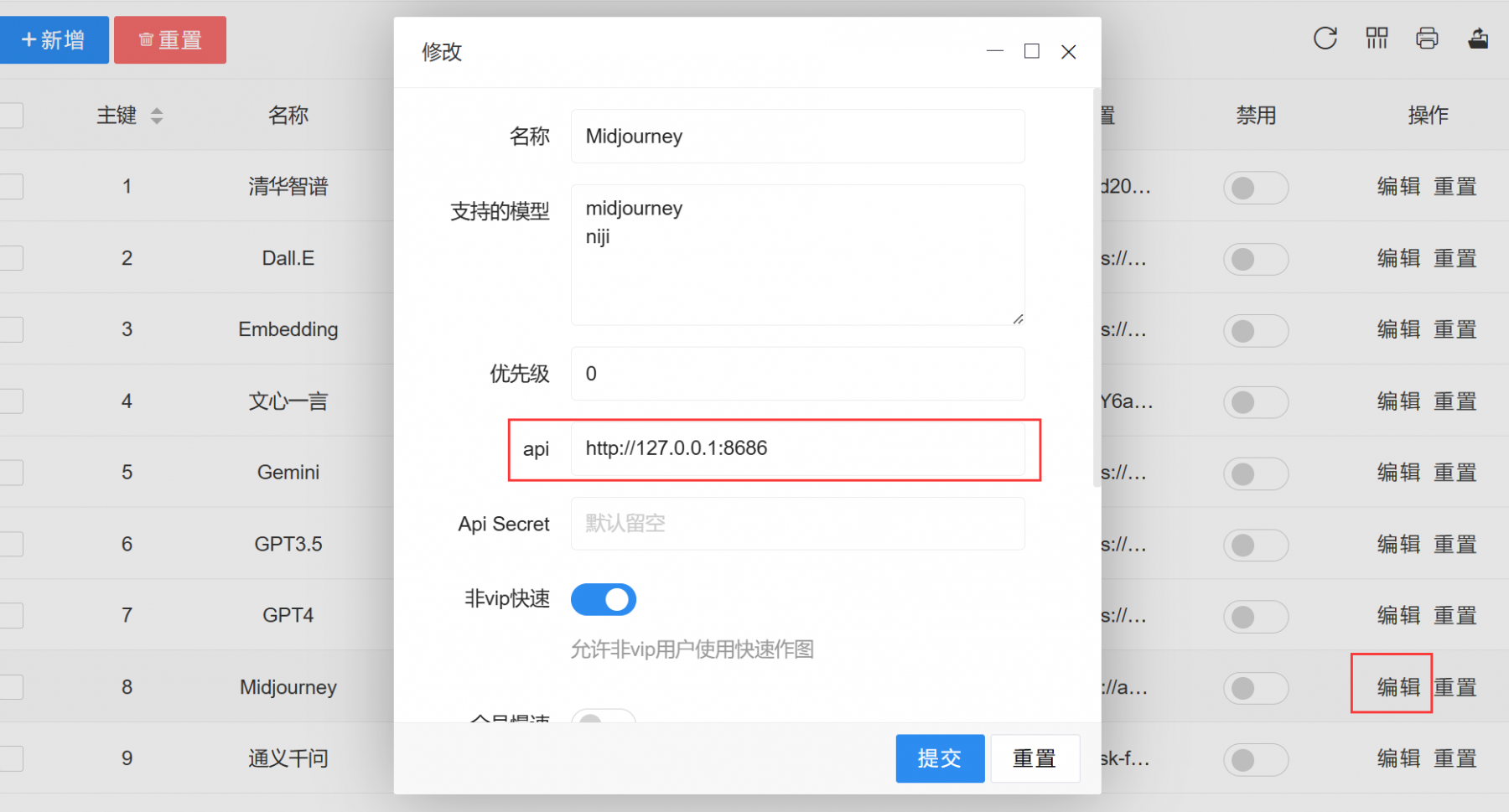Click 编辑 link for GPT3.5 row
This screenshot has height=812, width=1509.
click(x=1398, y=545)
